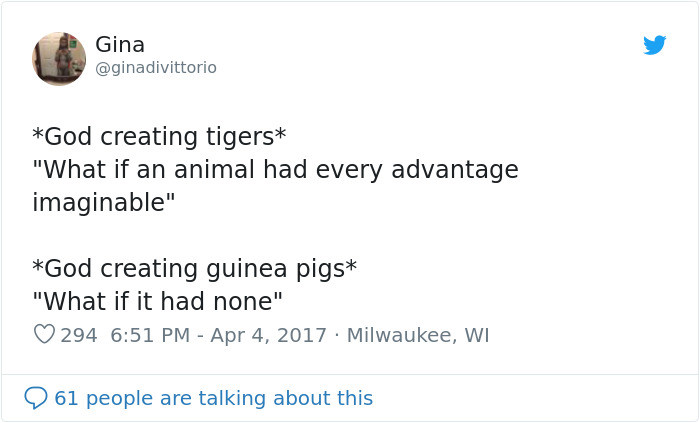The image size is (700, 423).
Task: Visit the @ginadivittorio handle
Action: click(155, 68)
